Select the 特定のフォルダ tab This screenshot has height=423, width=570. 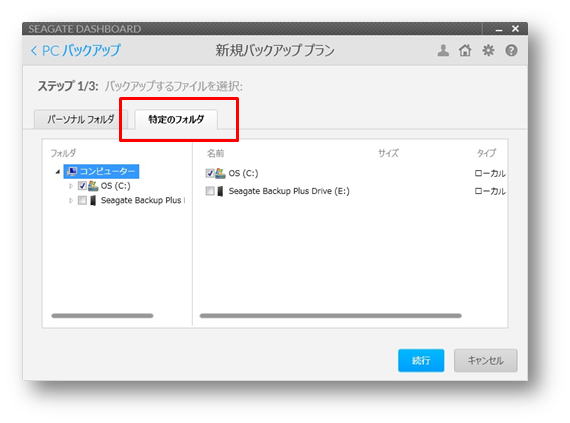(176, 119)
